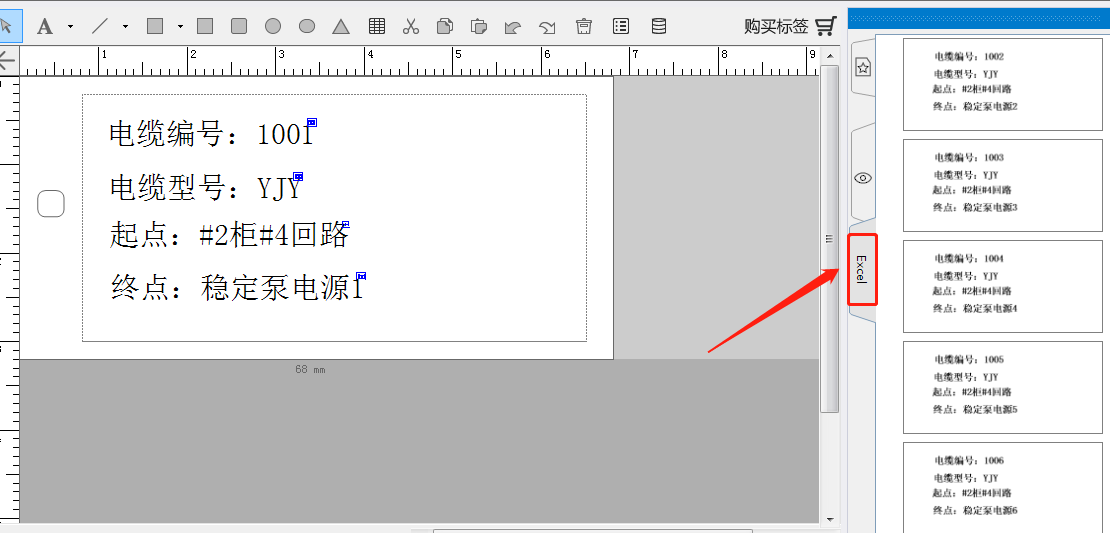The width and height of the screenshot is (1110, 533).
Task: Click the 购买标签 buy labels link
Action: 776,27
